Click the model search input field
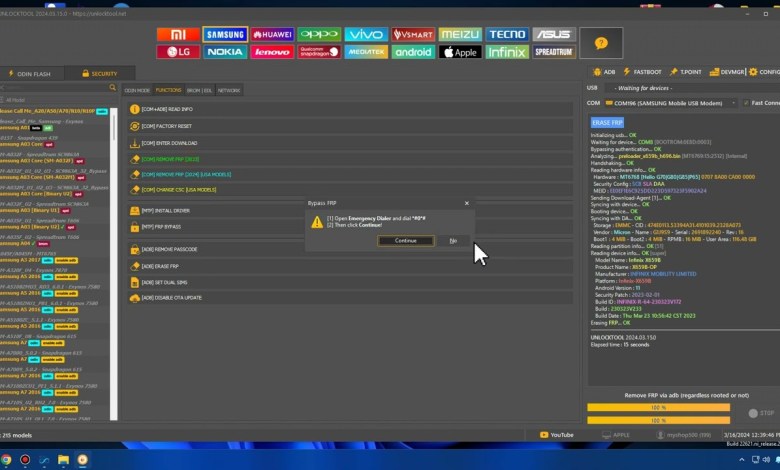Viewport: 780px width, 470px height. [x=54, y=88]
